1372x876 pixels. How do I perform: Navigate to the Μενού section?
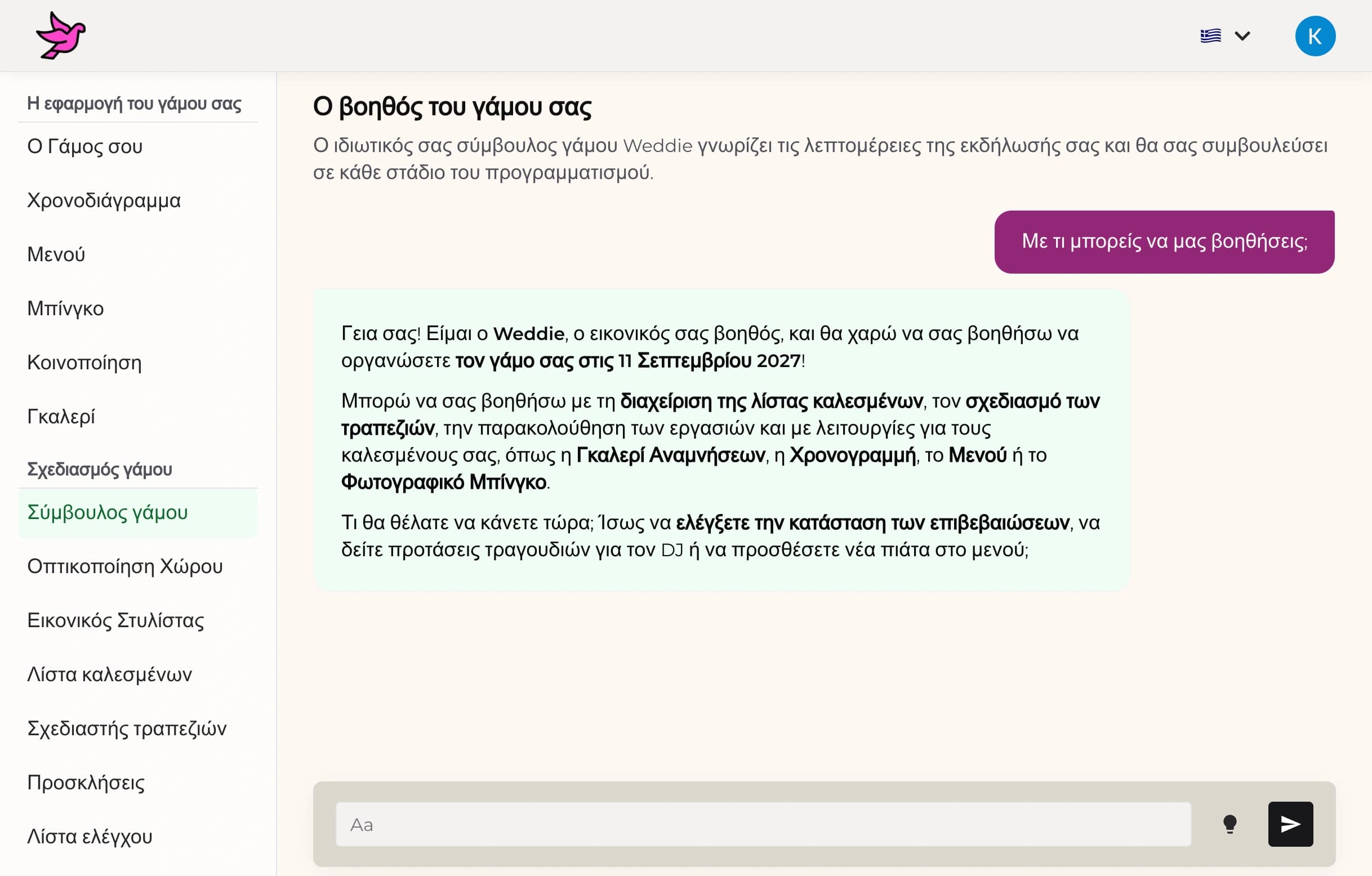click(55, 254)
